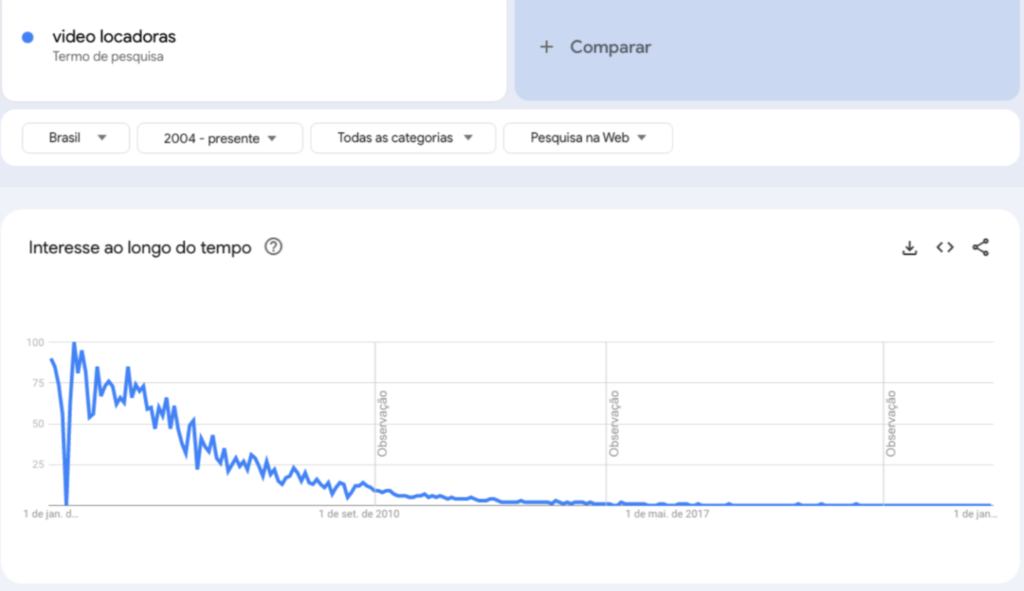Click the embed code icon above the chart
Screen dimensions: 1024x591
(944, 247)
